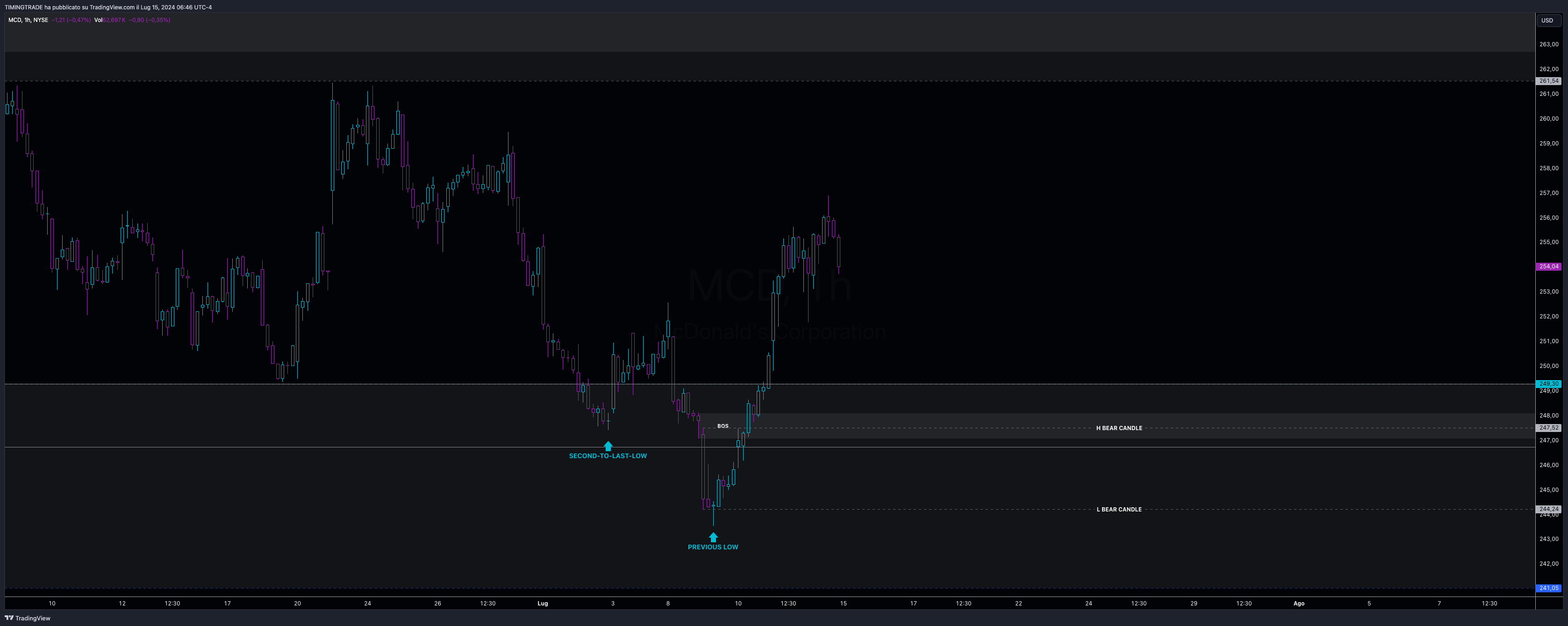Select the H BEAR CANDLE label
This screenshot has height=626, width=1568.
pos(1119,428)
